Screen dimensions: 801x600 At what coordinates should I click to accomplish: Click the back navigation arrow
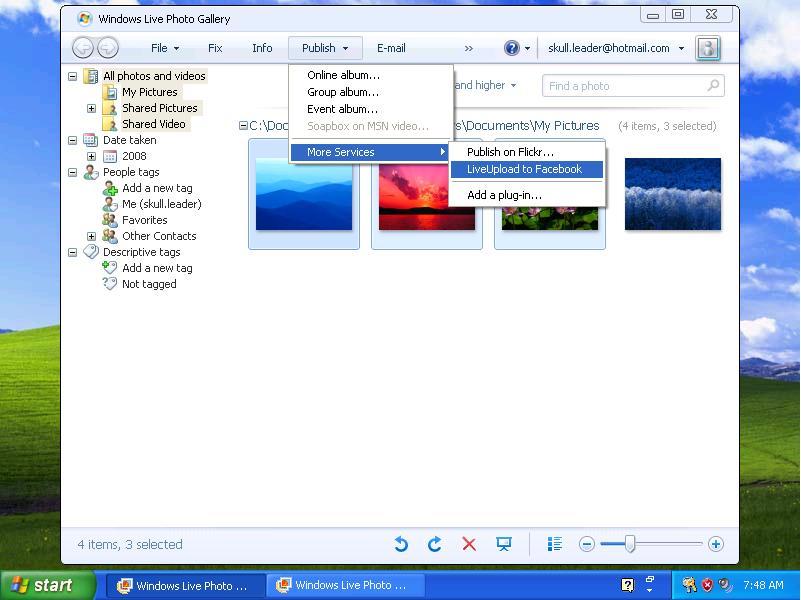[x=83, y=47]
